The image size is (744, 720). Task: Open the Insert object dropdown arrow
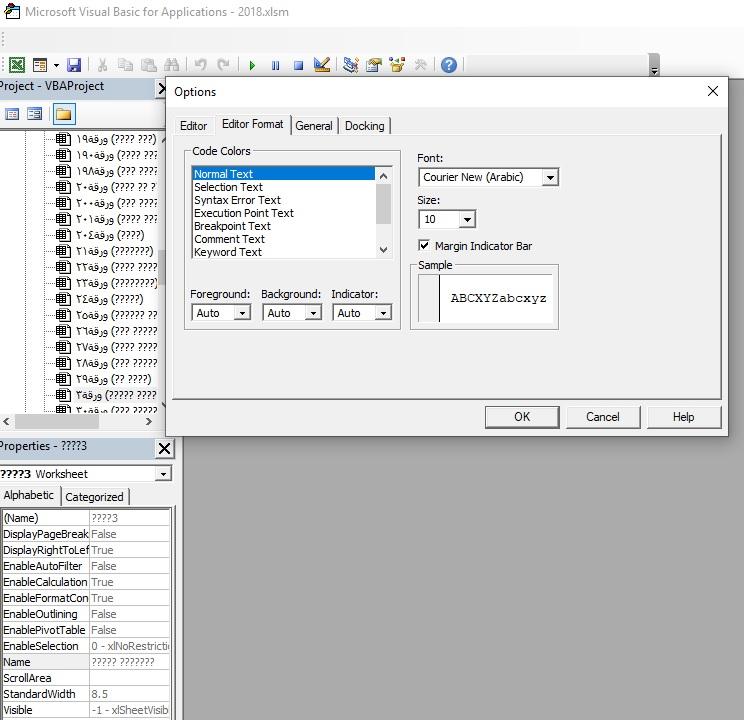point(56,65)
